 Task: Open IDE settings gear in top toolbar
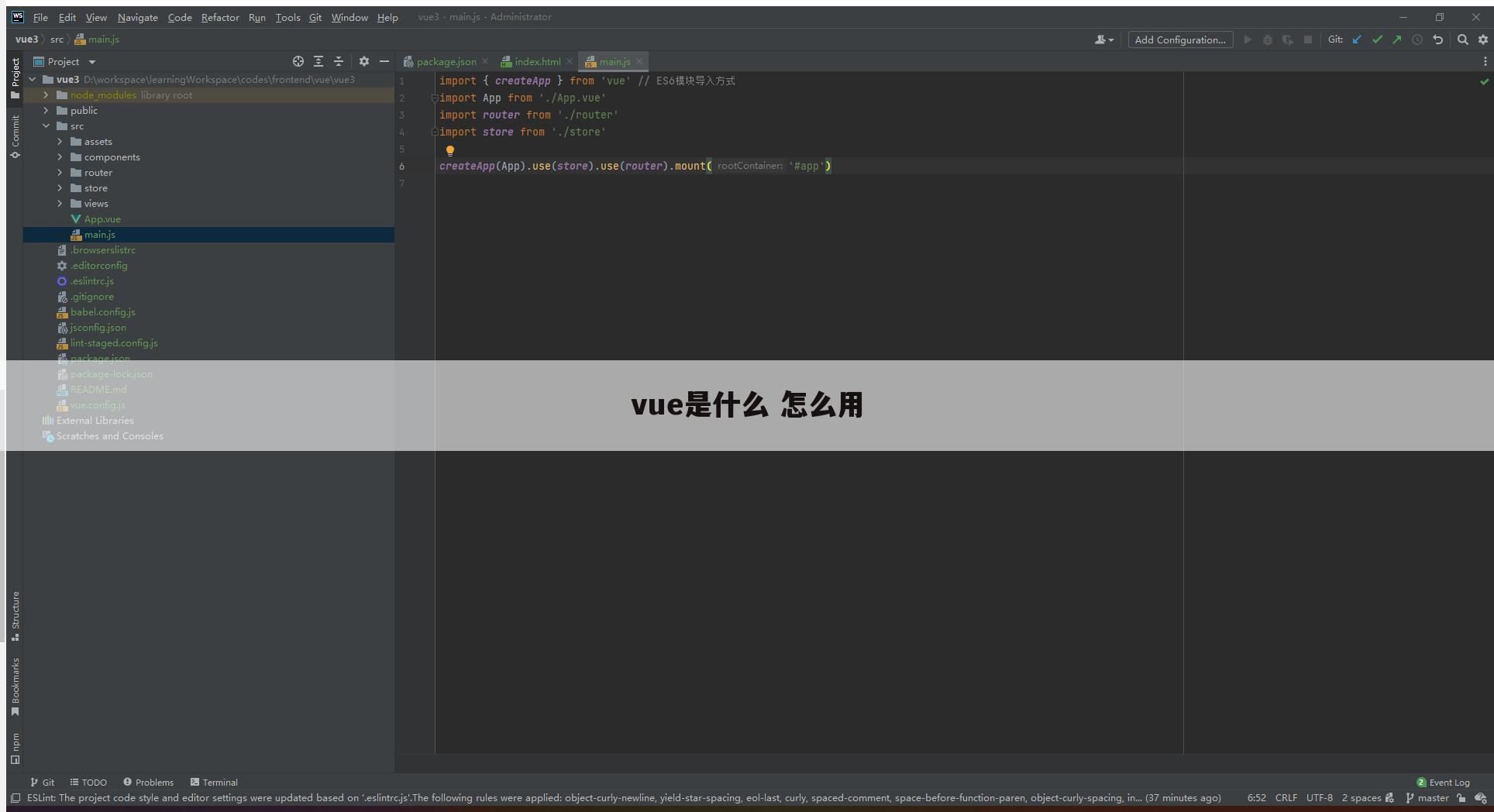click(1483, 40)
